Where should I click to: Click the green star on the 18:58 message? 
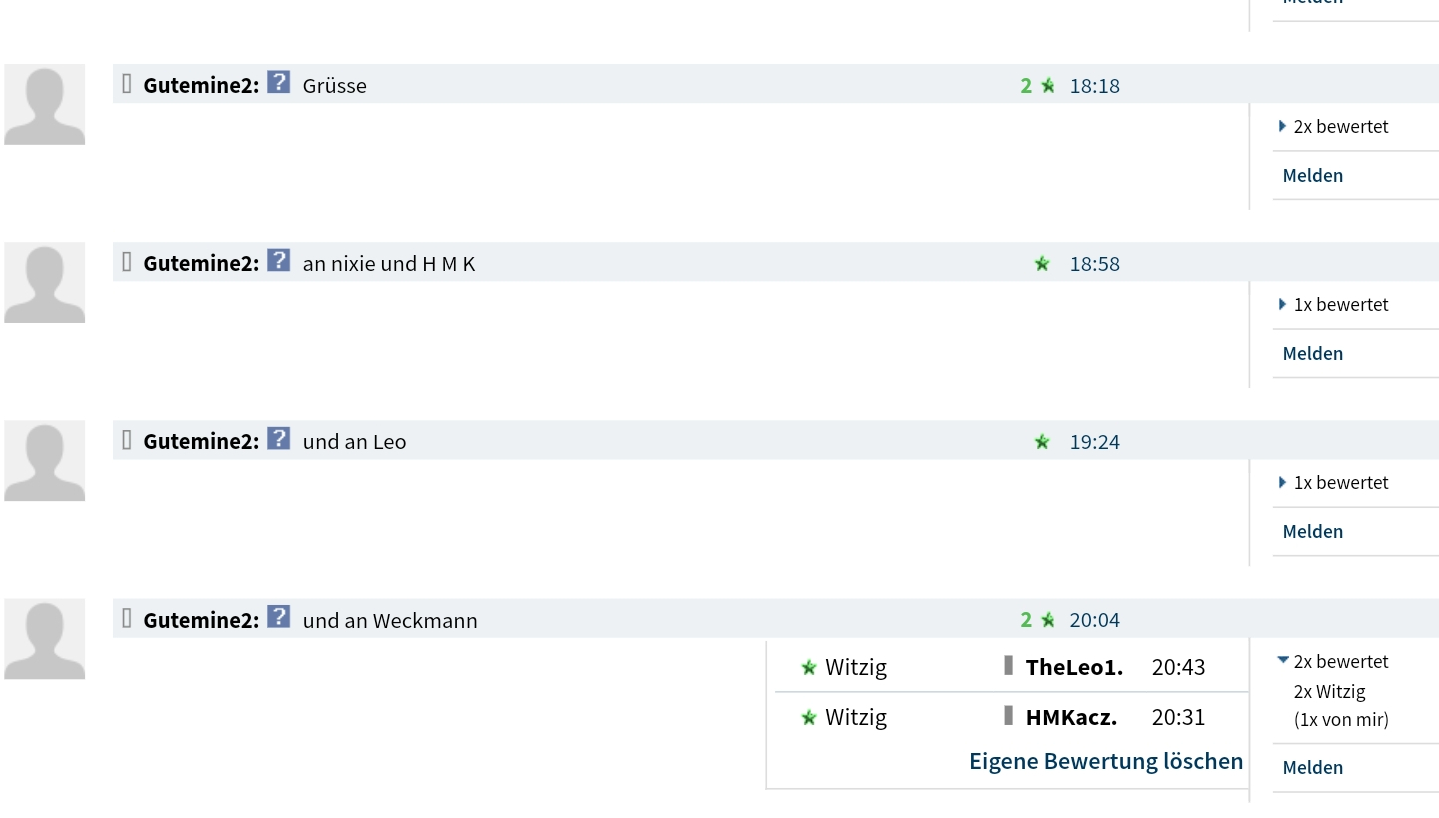(x=1042, y=264)
